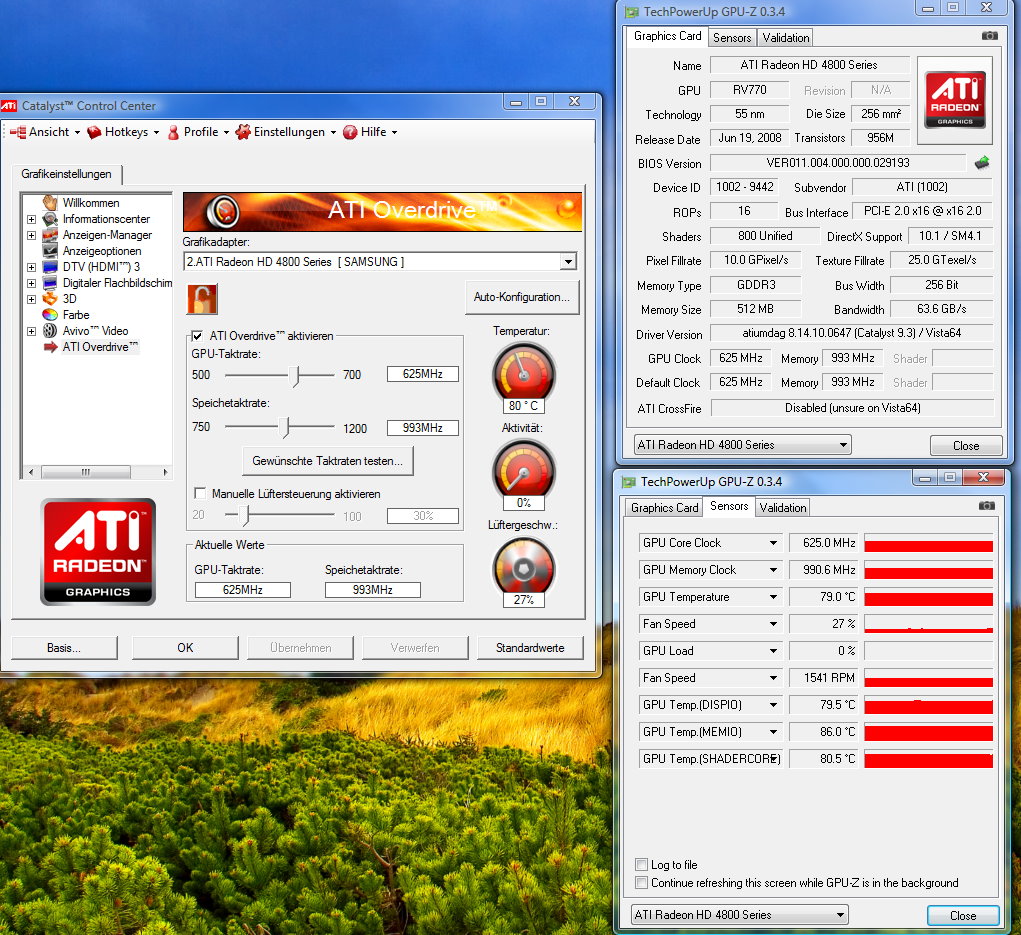Select the Grafikeinstellungen tab
This screenshot has height=935, width=1021.
point(66,174)
